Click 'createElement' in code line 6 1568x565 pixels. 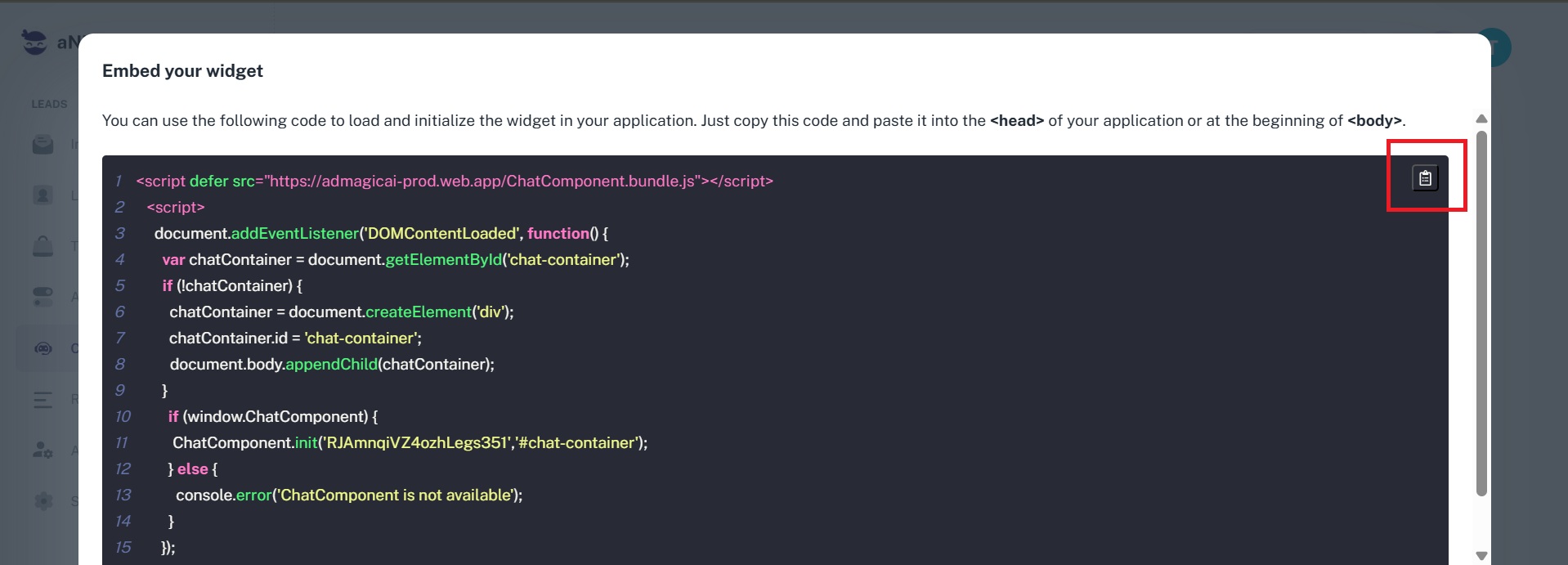pyautogui.click(x=419, y=312)
